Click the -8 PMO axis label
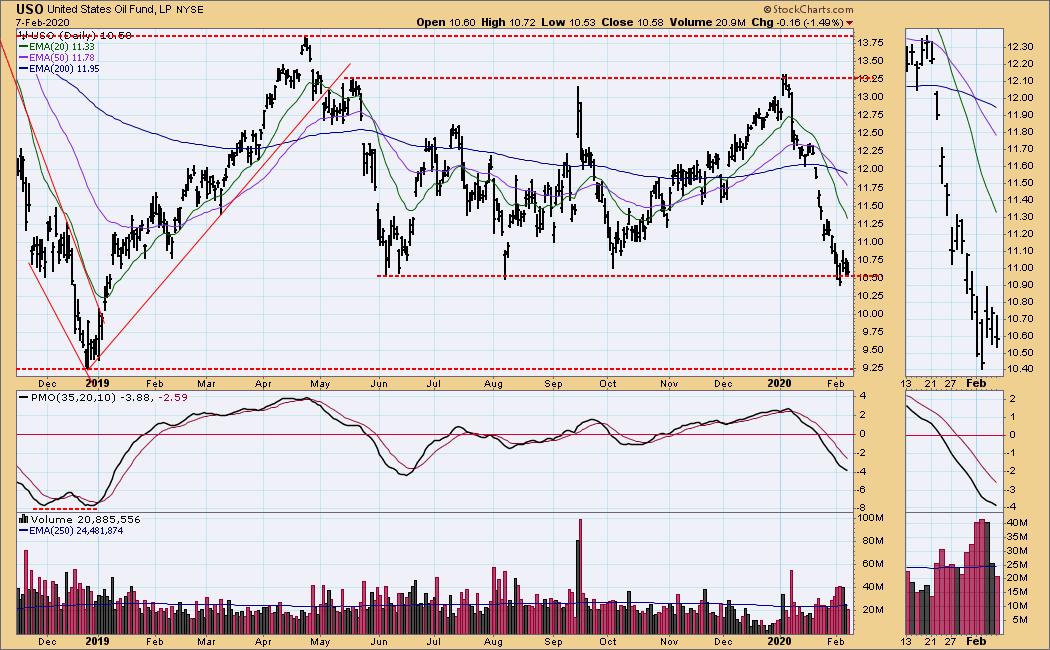Screen dimensions: 1050x650 click(862, 508)
